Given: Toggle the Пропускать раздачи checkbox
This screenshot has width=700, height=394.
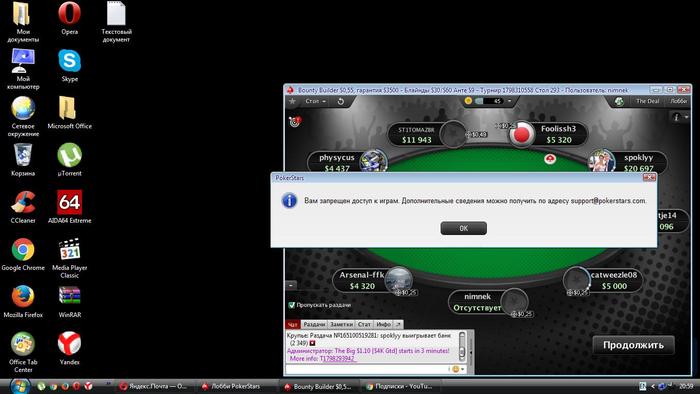Looking at the screenshot, I should [x=292, y=305].
